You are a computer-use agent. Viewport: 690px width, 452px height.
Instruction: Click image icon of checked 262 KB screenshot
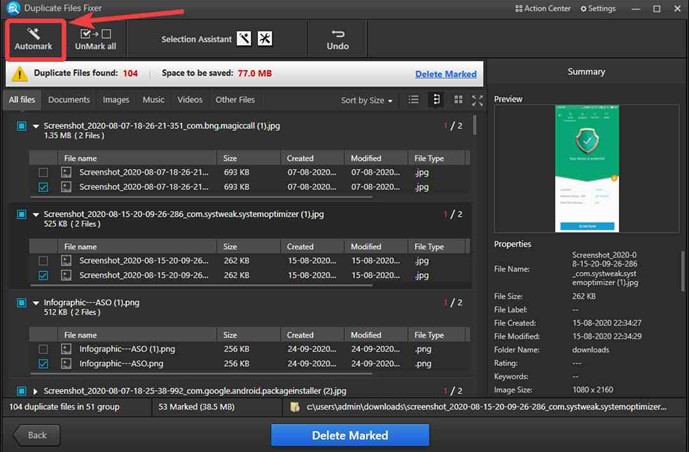(x=66, y=275)
